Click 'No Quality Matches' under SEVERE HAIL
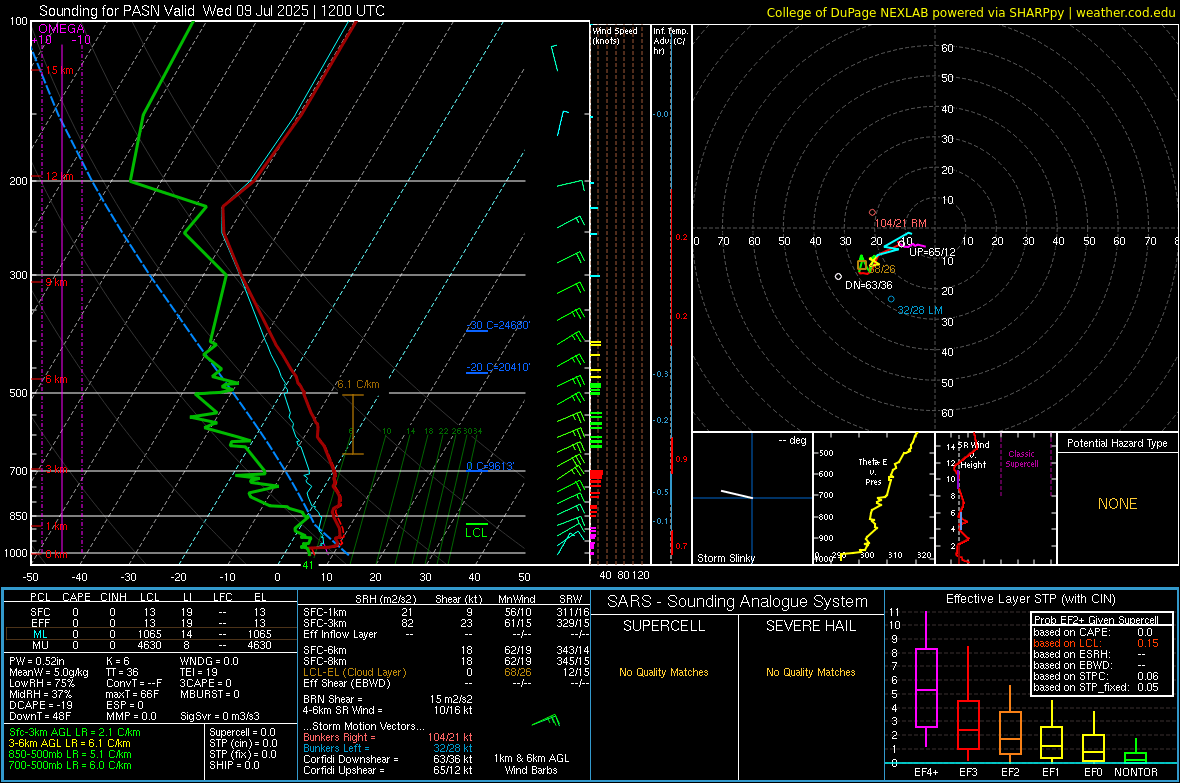 810,672
